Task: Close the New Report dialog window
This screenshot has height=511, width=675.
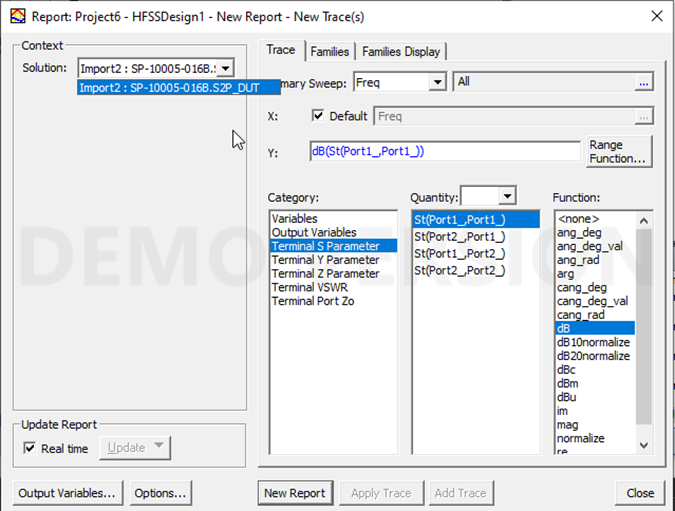Action: 655,16
